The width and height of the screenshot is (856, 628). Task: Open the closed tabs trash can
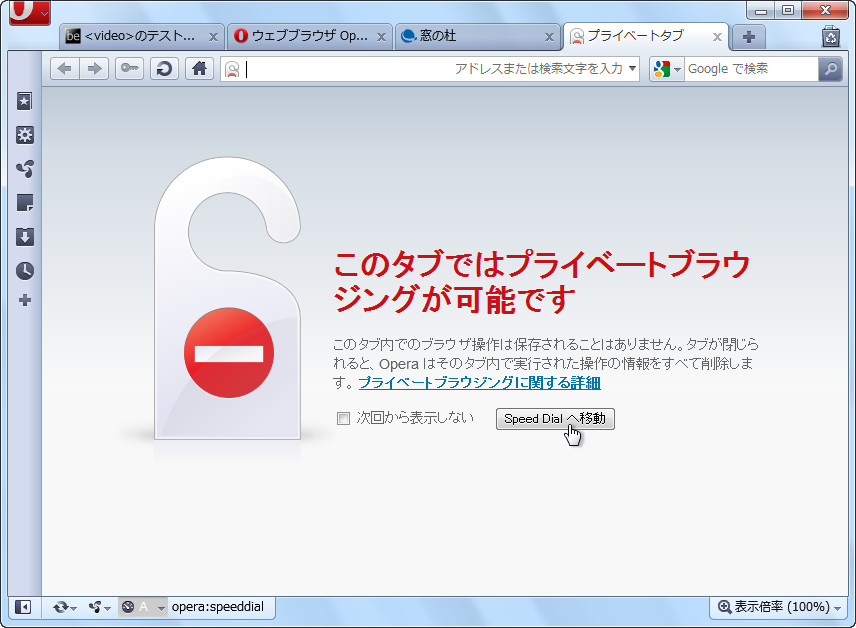(831, 37)
